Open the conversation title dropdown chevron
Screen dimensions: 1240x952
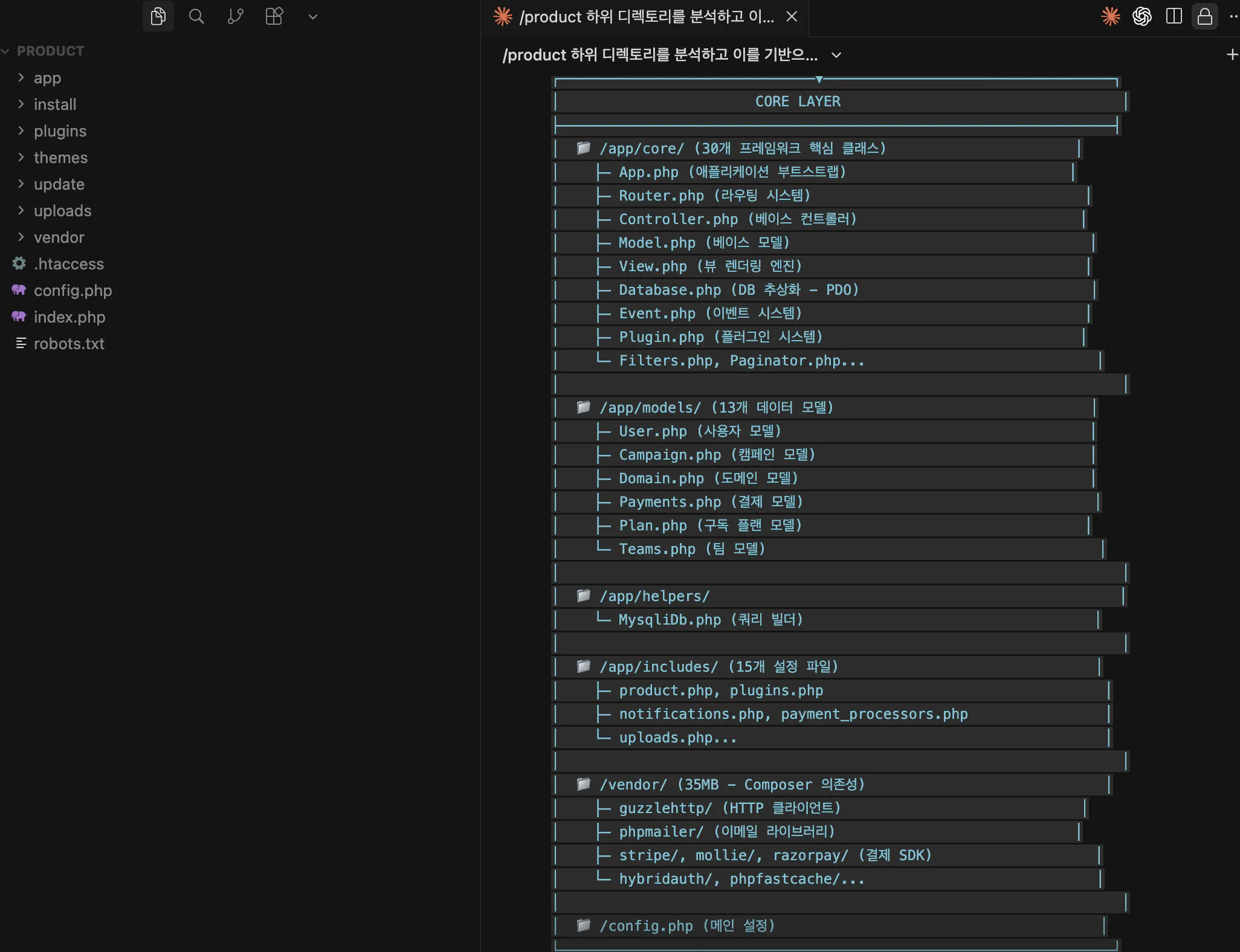coord(836,55)
